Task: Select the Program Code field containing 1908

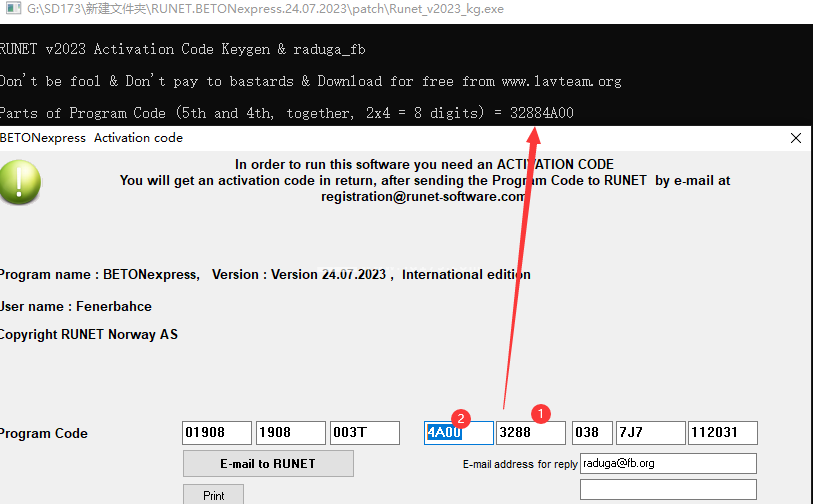Action: [291, 433]
